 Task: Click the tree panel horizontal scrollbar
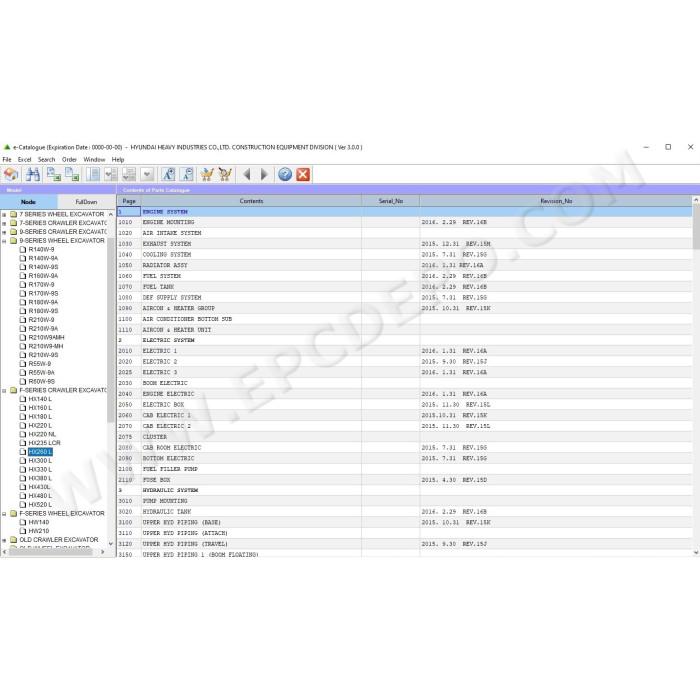(50, 552)
